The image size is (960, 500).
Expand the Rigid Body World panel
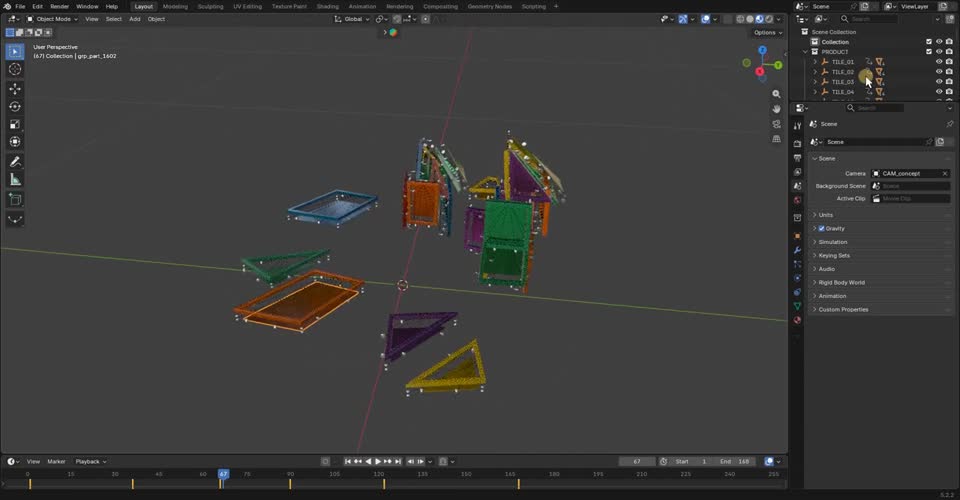click(x=880, y=282)
